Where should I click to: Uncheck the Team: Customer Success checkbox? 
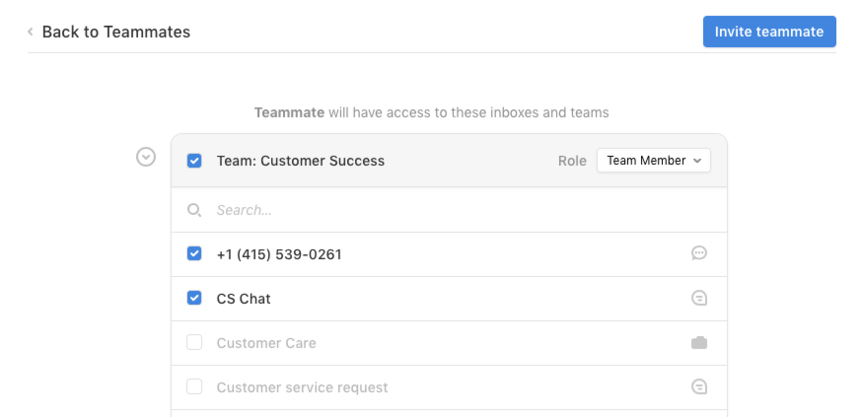pyautogui.click(x=194, y=161)
